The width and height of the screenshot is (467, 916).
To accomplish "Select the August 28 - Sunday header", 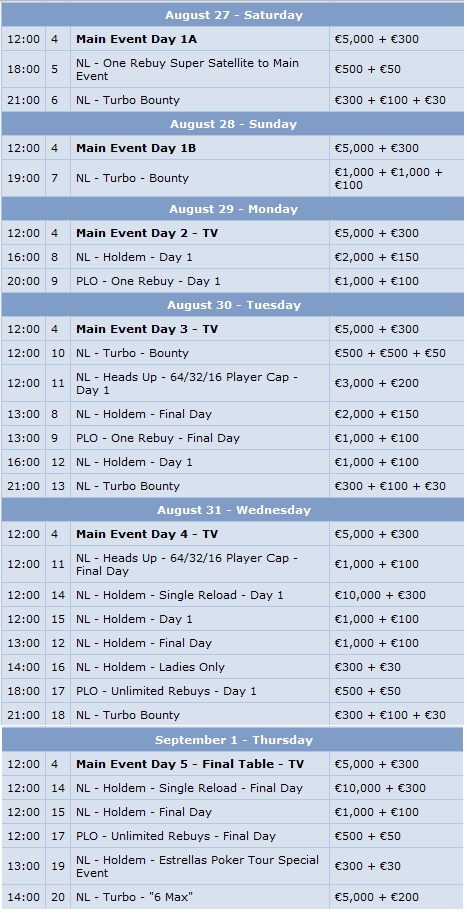I will (233, 124).
